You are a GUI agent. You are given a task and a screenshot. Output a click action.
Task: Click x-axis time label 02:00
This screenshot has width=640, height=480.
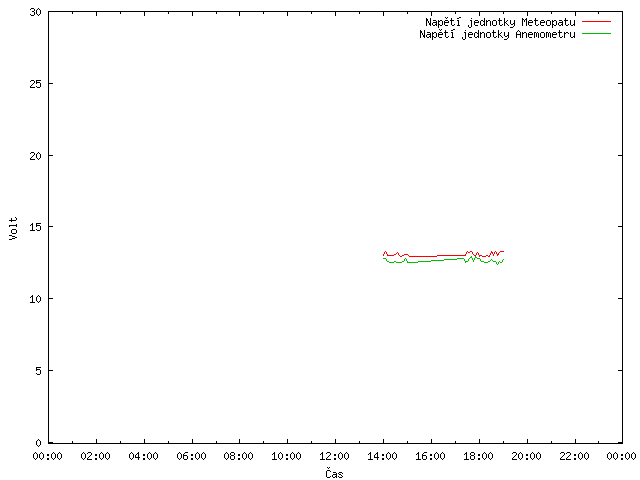[96, 456]
